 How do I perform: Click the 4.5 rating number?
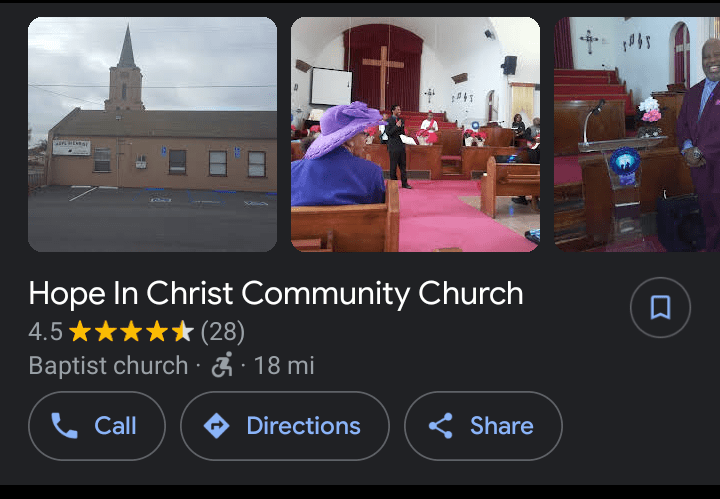[x=45, y=331]
